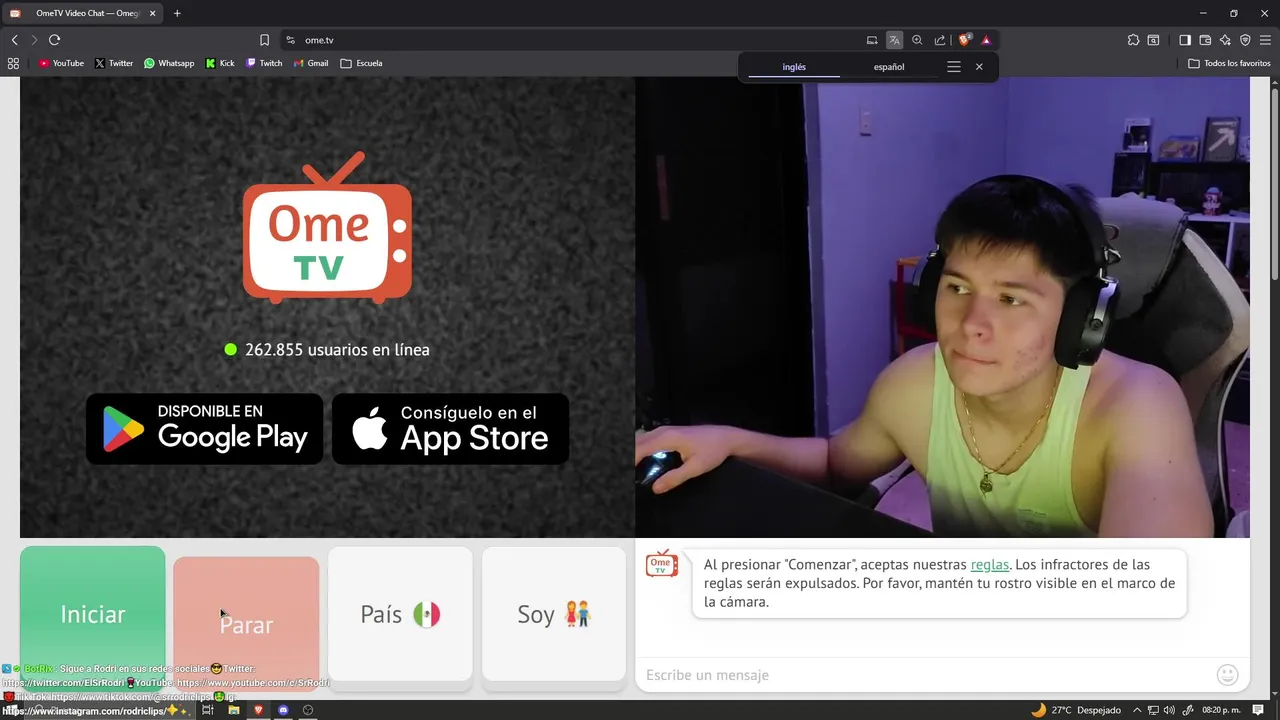Open File Explorer from the taskbar
Screen dimensions: 1280x720
tap(233, 710)
